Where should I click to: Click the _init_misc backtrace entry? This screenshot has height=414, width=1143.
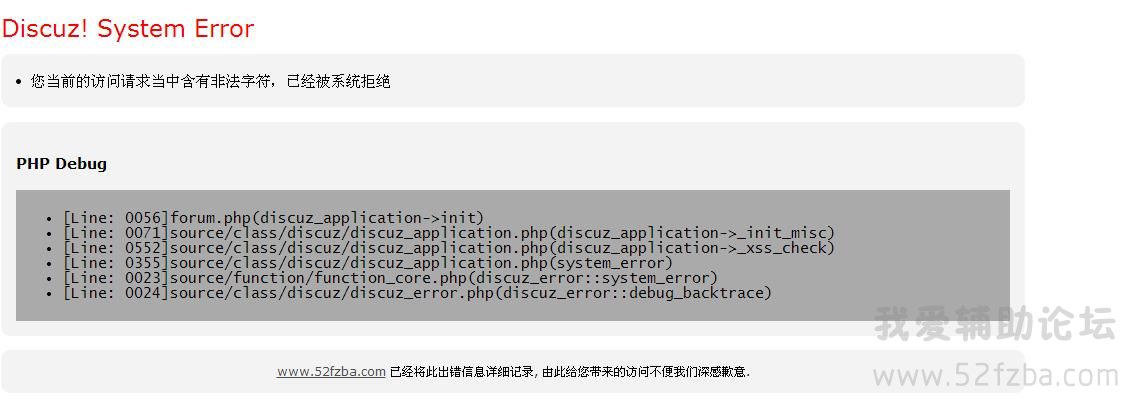[449, 233]
